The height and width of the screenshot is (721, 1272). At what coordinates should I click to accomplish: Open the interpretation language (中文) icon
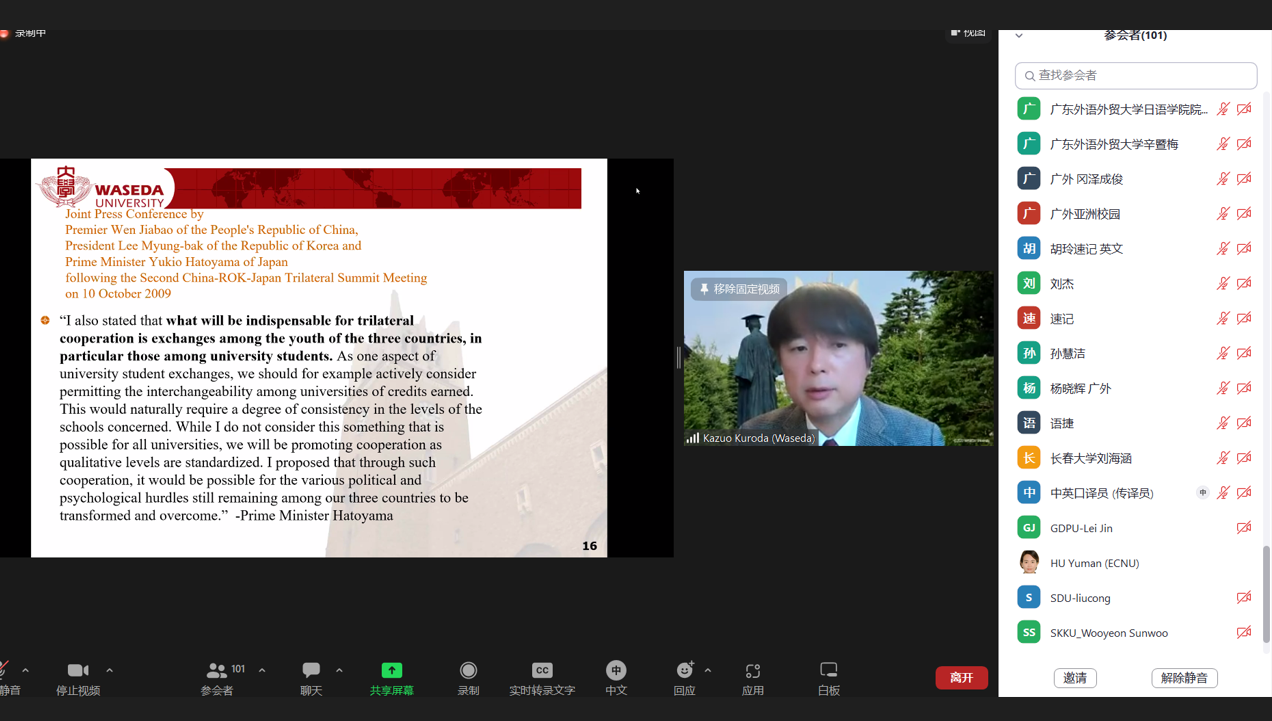coord(616,671)
